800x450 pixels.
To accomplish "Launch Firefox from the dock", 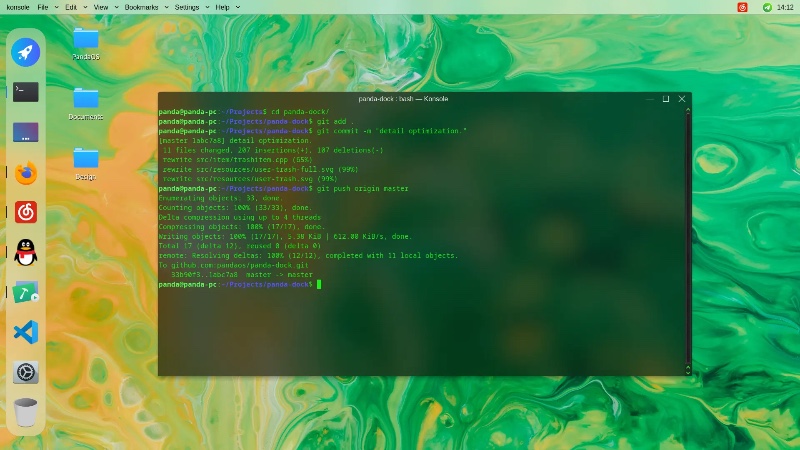I will [x=26, y=173].
